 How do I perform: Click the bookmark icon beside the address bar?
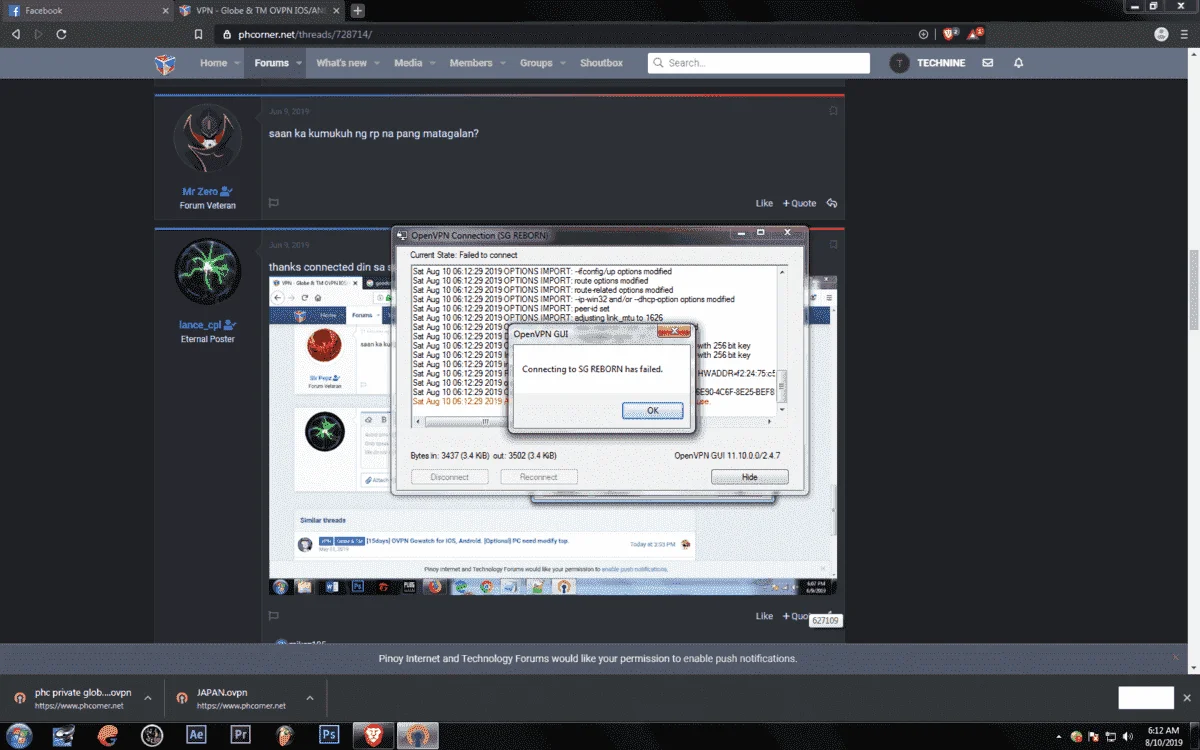pyautogui.click(x=198, y=34)
